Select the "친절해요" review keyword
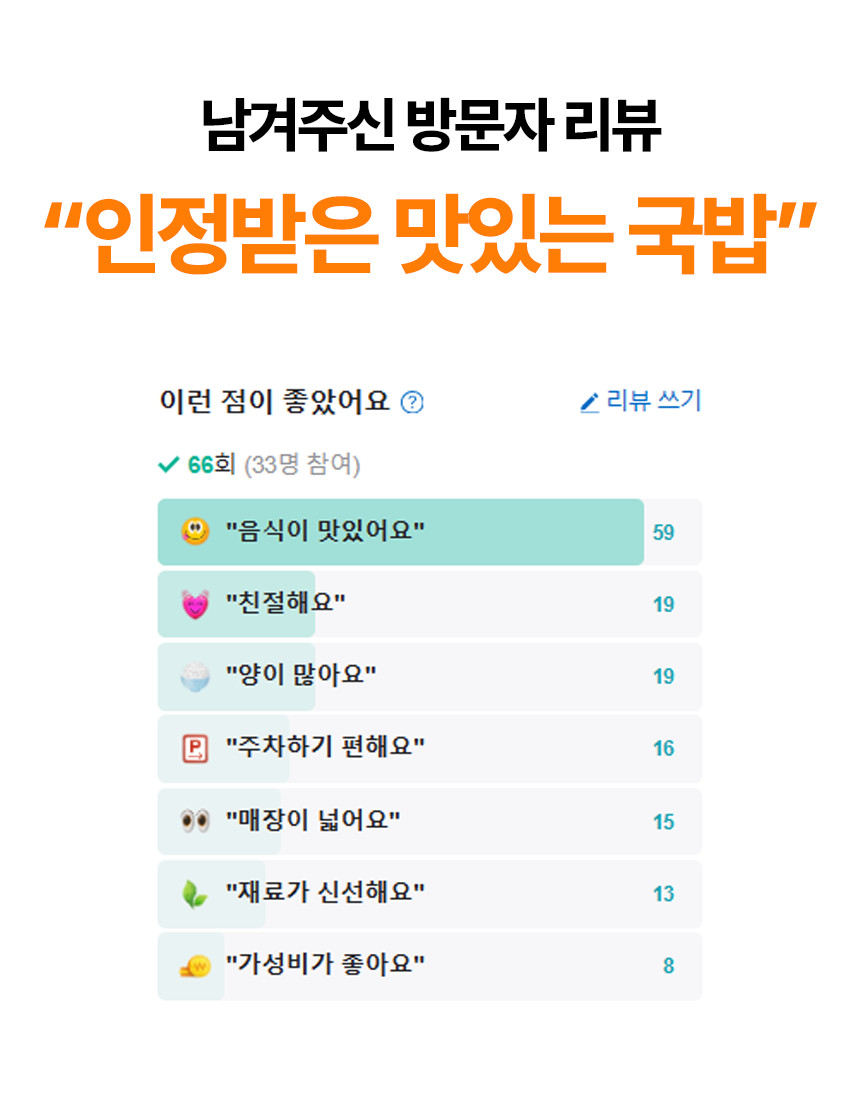 pyautogui.click(x=286, y=604)
